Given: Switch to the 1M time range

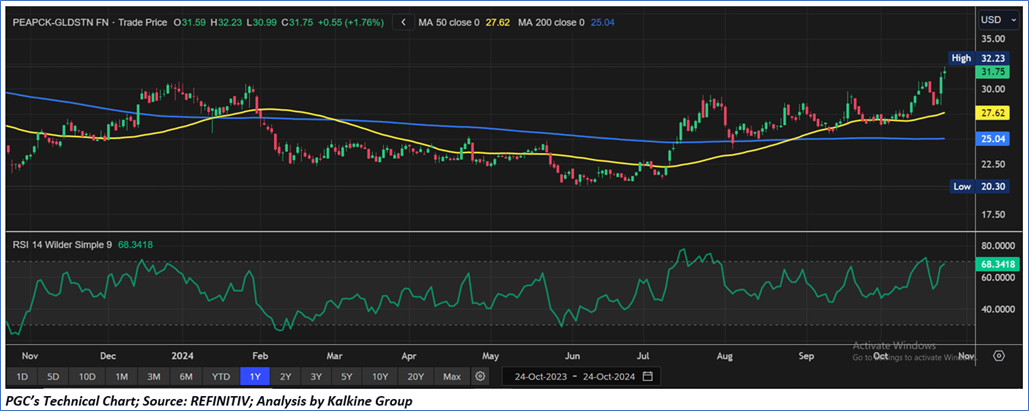Looking at the screenshot, I should pos(121,376).
